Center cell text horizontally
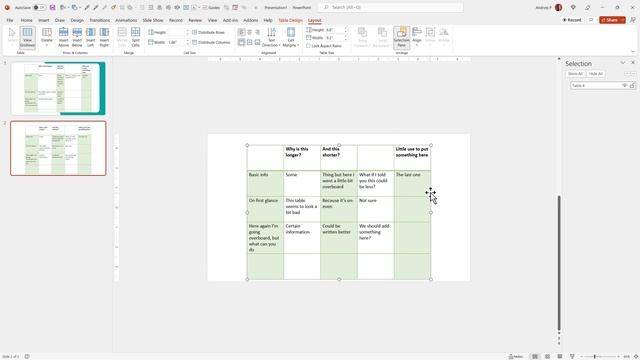640x360 pixels. click(x=249, y=32)
